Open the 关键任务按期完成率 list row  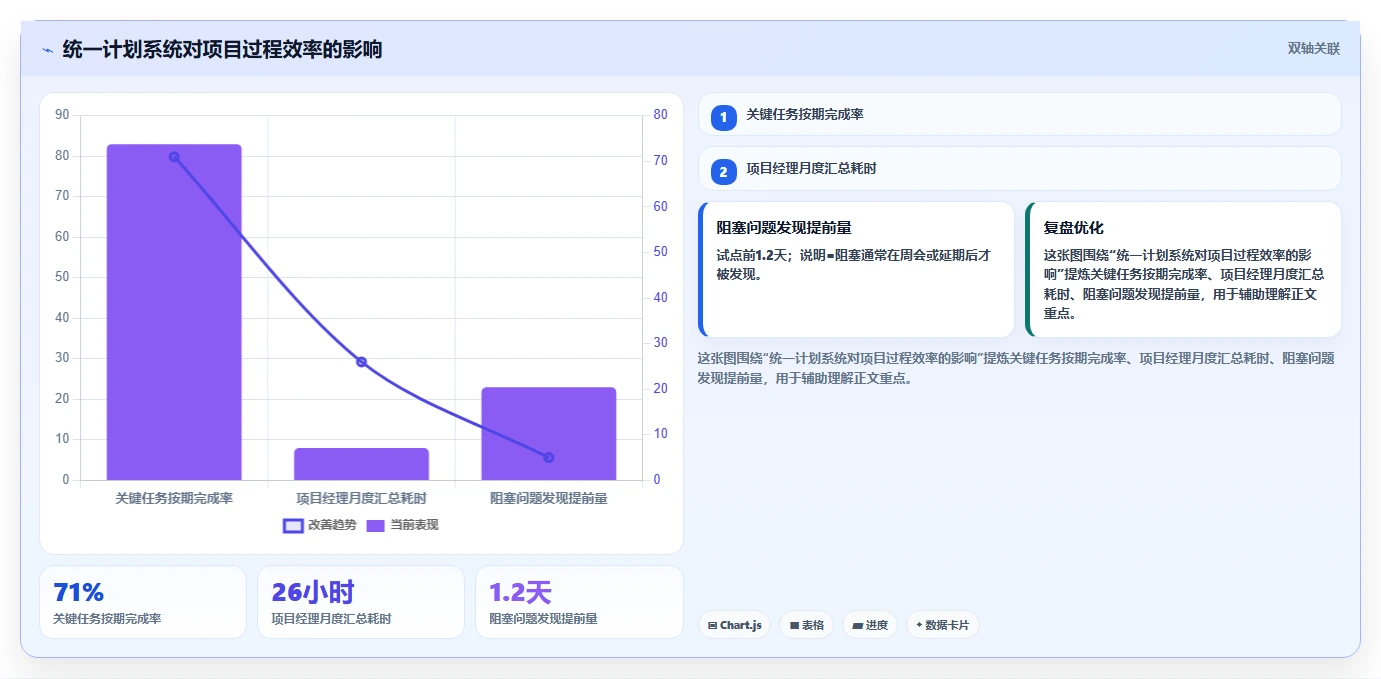point(1019,114)
